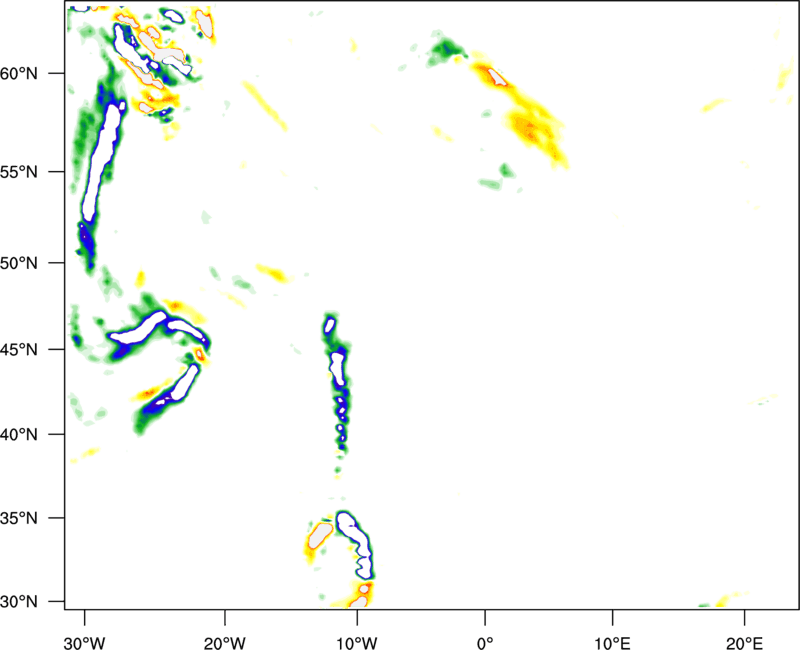Click the 45°N latitude label
The height and width of the screenshot is (650, 800).
point(19,349)
